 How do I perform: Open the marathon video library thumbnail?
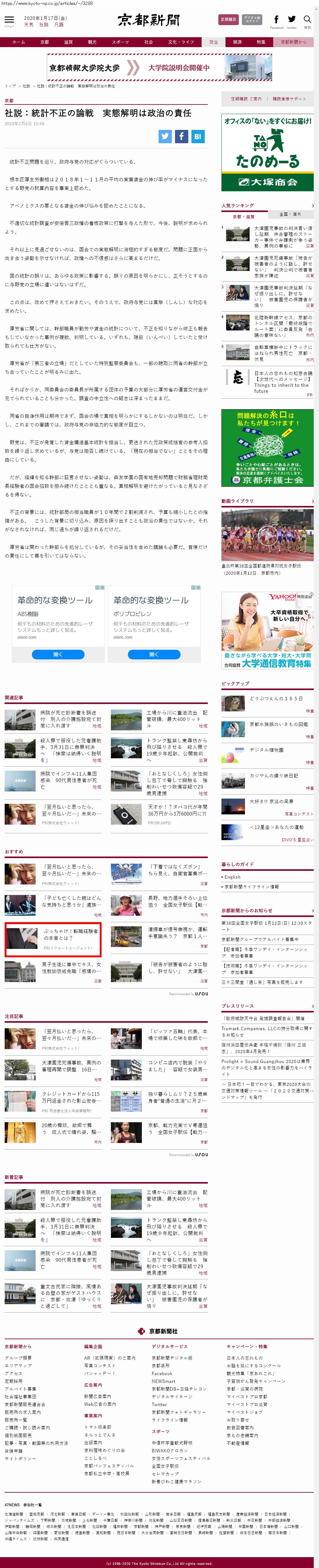coord(267,535)
